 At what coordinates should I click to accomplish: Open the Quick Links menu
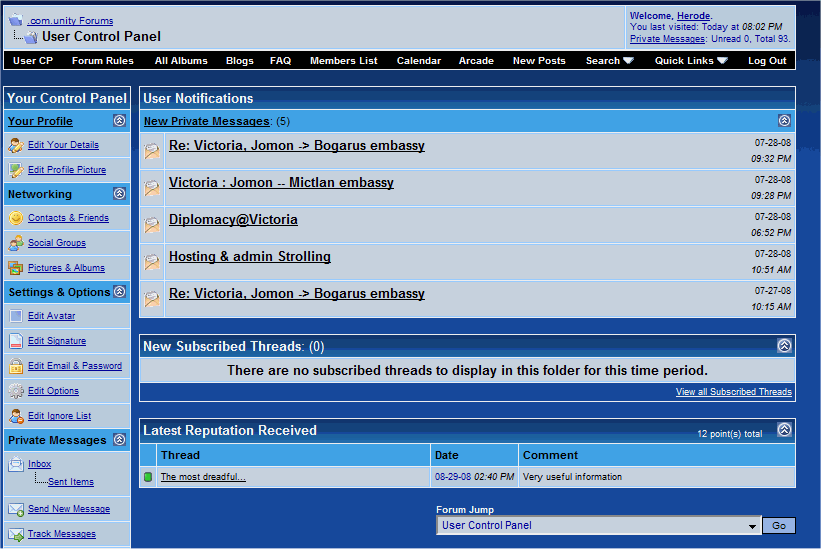point(691,61)
